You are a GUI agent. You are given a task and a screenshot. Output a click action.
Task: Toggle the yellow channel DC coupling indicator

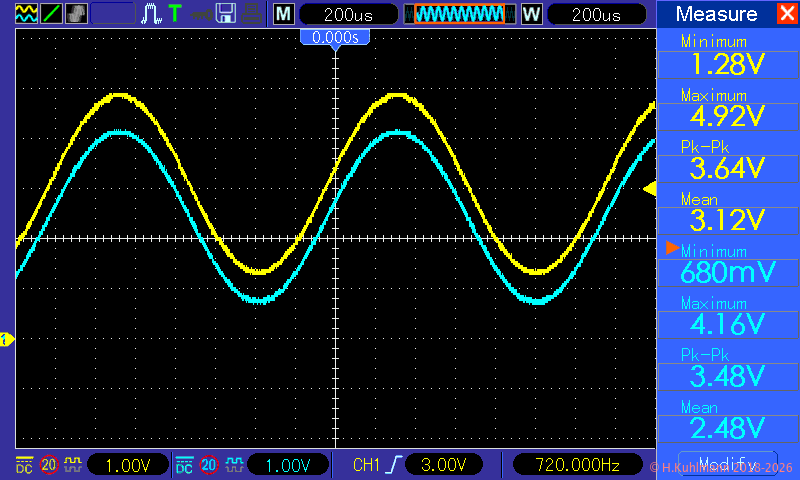tap(23, 464)
